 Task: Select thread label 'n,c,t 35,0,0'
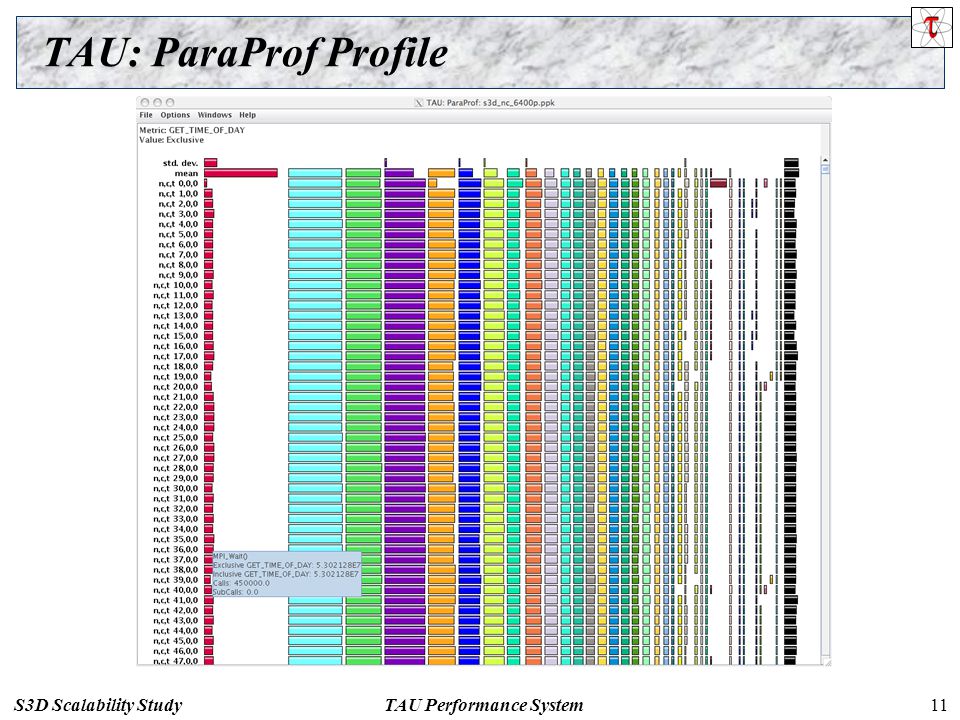coord(176,539)
